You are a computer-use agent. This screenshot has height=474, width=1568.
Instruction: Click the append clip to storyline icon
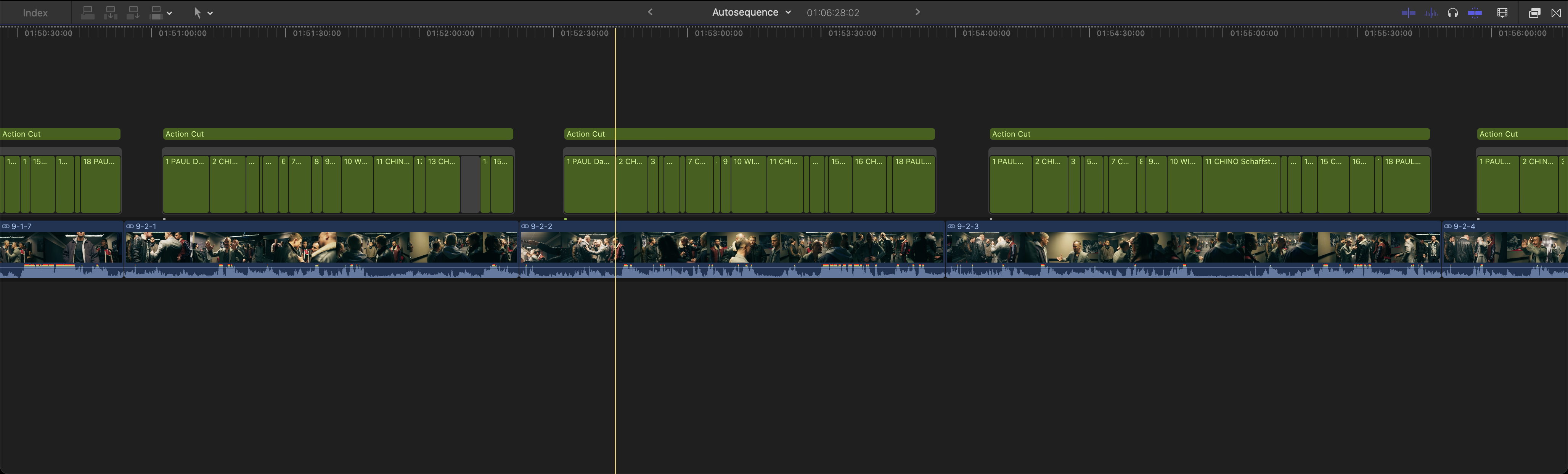[133, 13]
